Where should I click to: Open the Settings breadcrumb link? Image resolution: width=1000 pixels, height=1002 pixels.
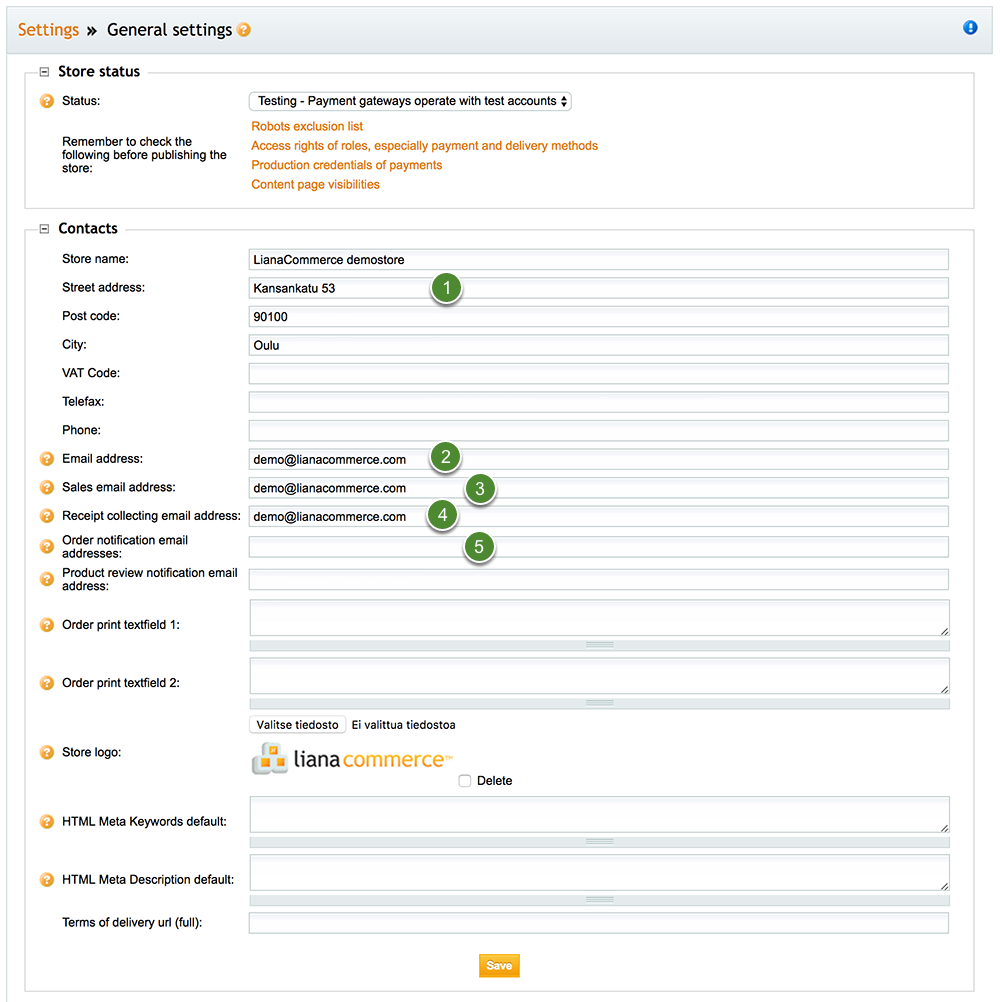coord(49,30)
